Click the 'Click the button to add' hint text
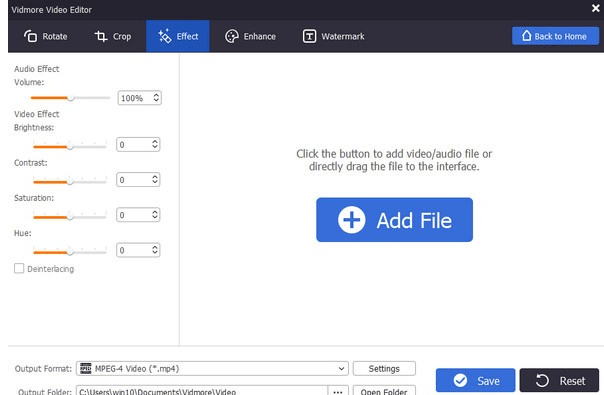Viewport: 604px width, 395px height. tap(394, 160)
